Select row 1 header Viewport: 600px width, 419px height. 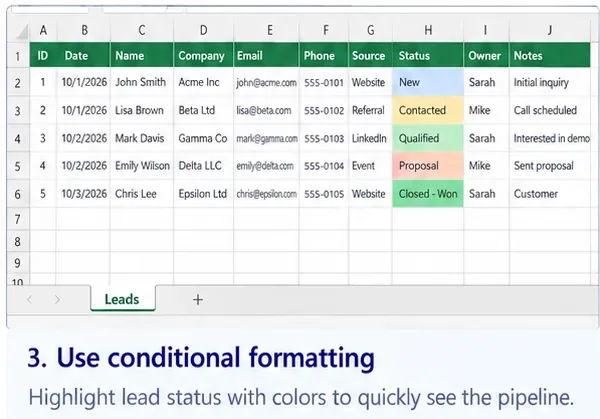pyautogui.click(x=18, y=57)
